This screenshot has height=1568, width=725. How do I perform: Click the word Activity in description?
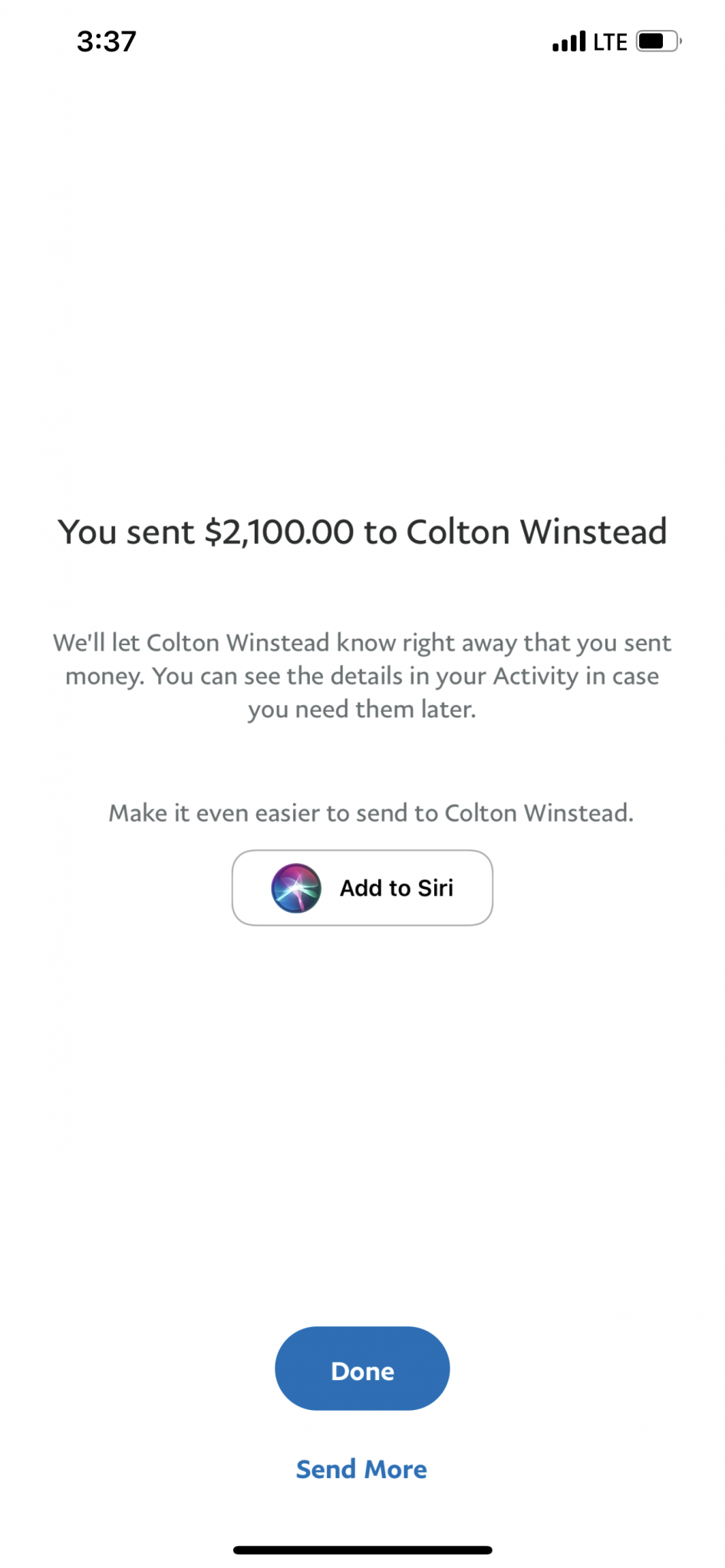(536, 676)
